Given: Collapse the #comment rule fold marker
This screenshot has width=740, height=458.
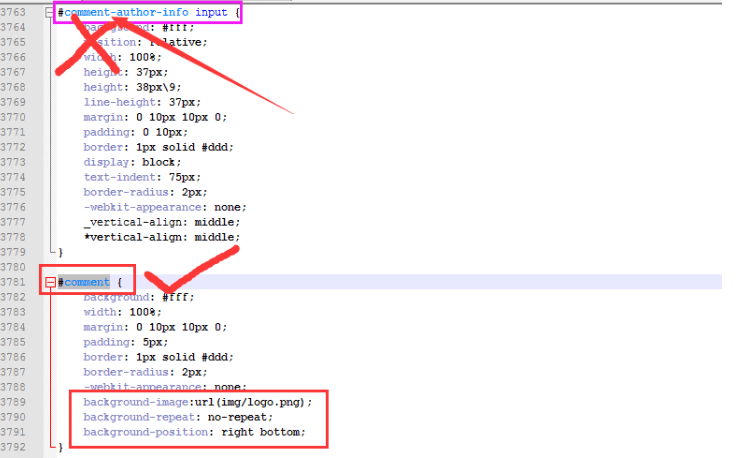Looking at the screenshot, I should (49, 283).
